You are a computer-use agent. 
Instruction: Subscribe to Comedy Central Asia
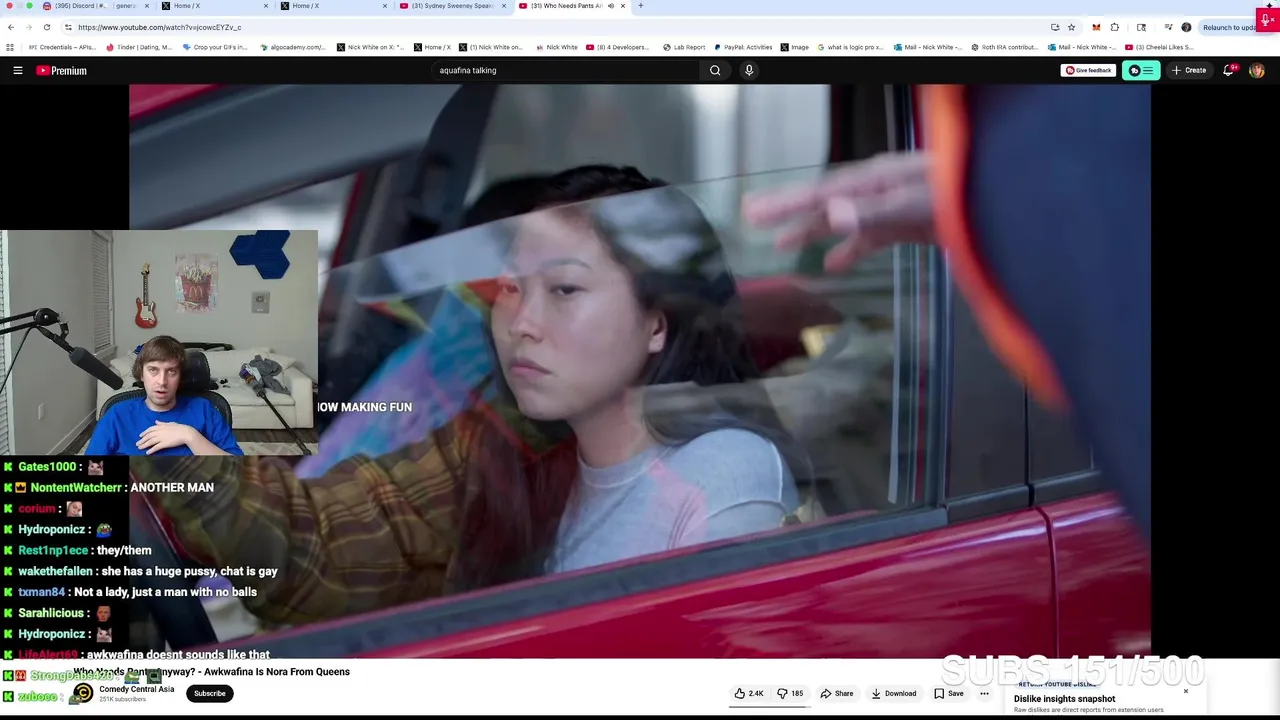point(210,693)
